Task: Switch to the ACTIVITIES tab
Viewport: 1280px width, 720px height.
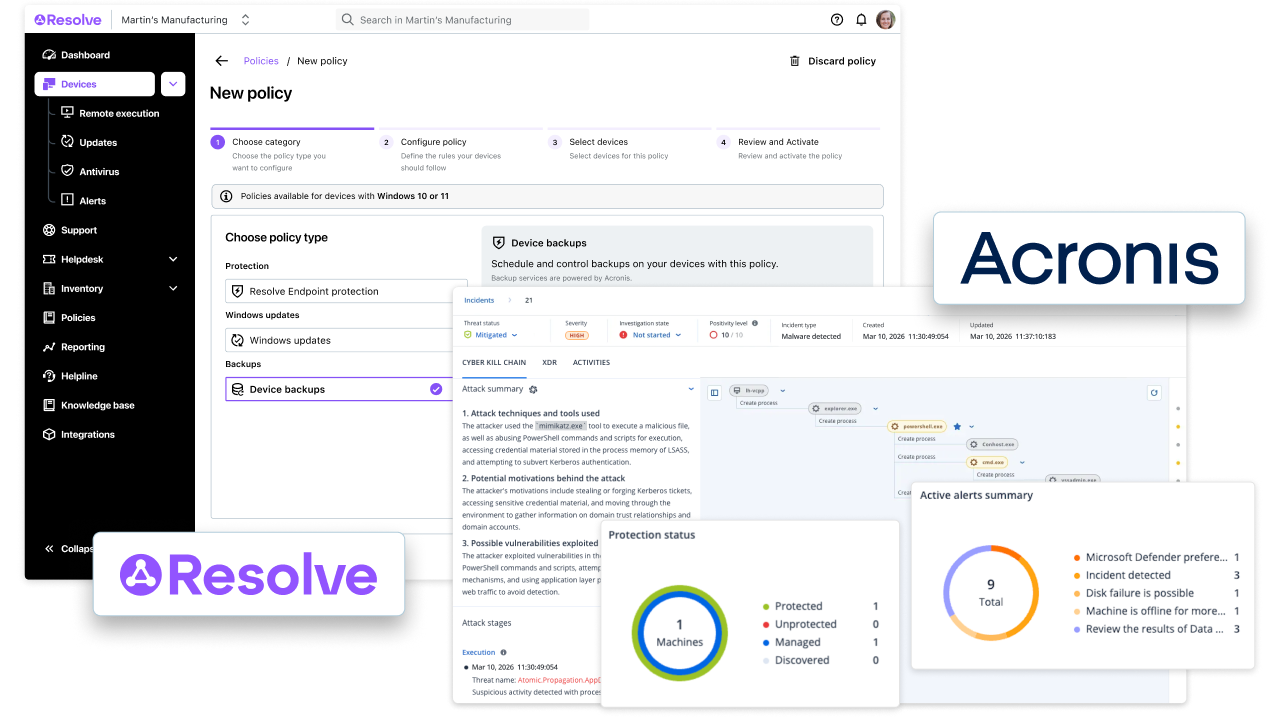Action: tap(591, 362)
